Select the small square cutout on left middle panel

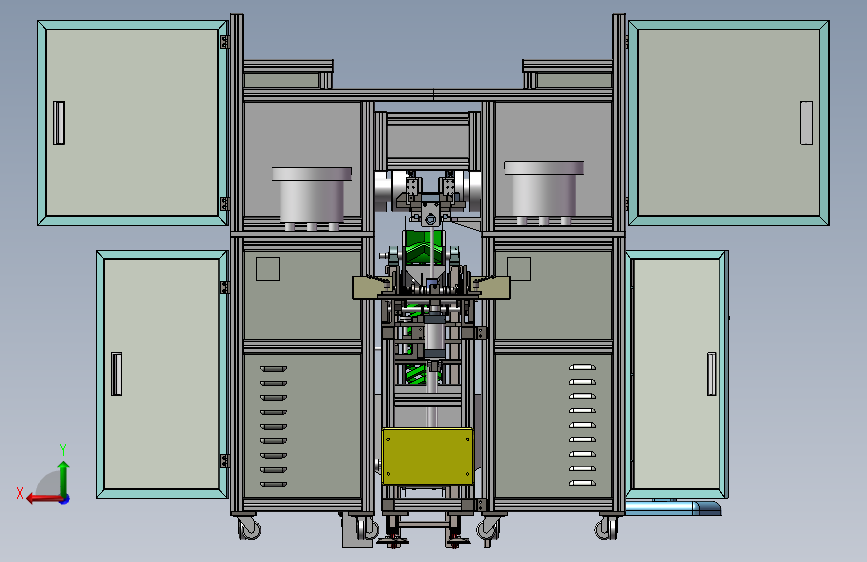tap(268, 269)
